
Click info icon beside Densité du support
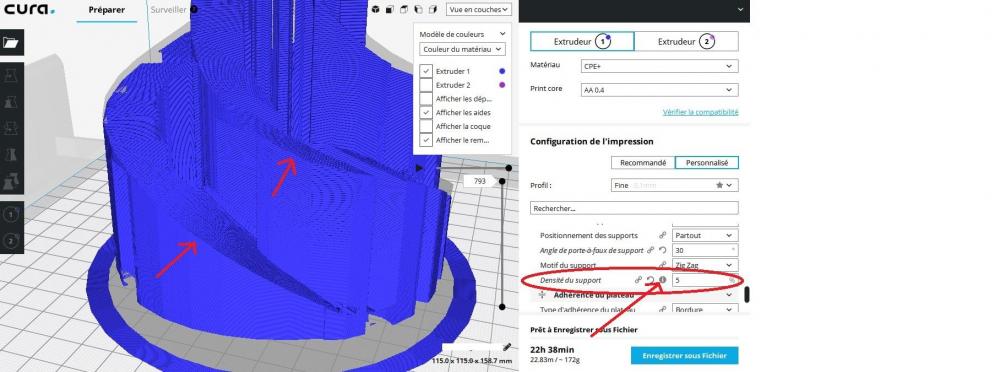click(662, 279)
